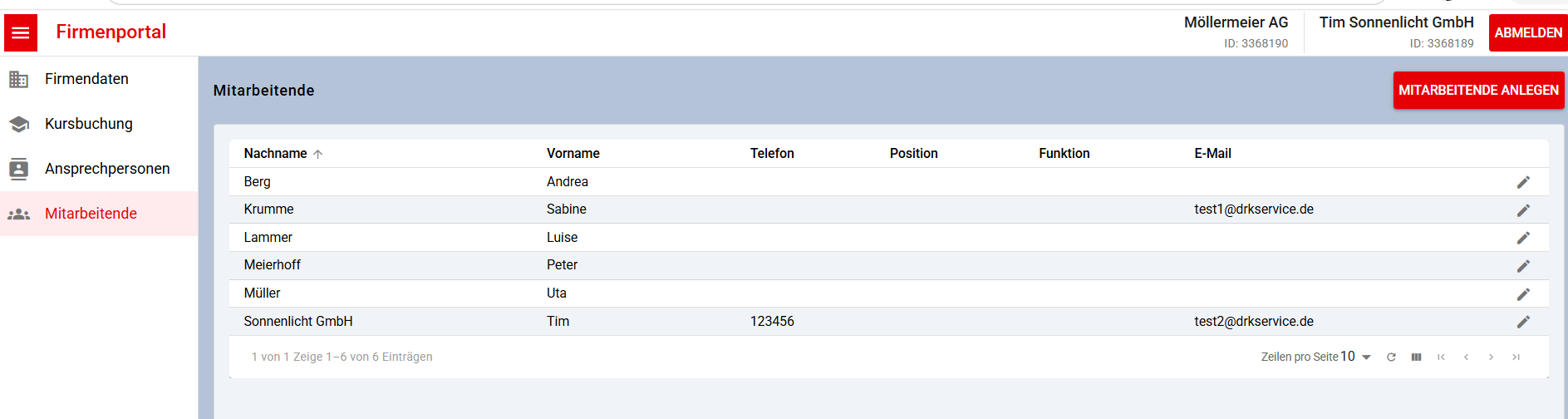Image resolution: width=1568 pixels, height=419 pixels.
Task: Sort by Telefon column header
Action: click(772, 154)
